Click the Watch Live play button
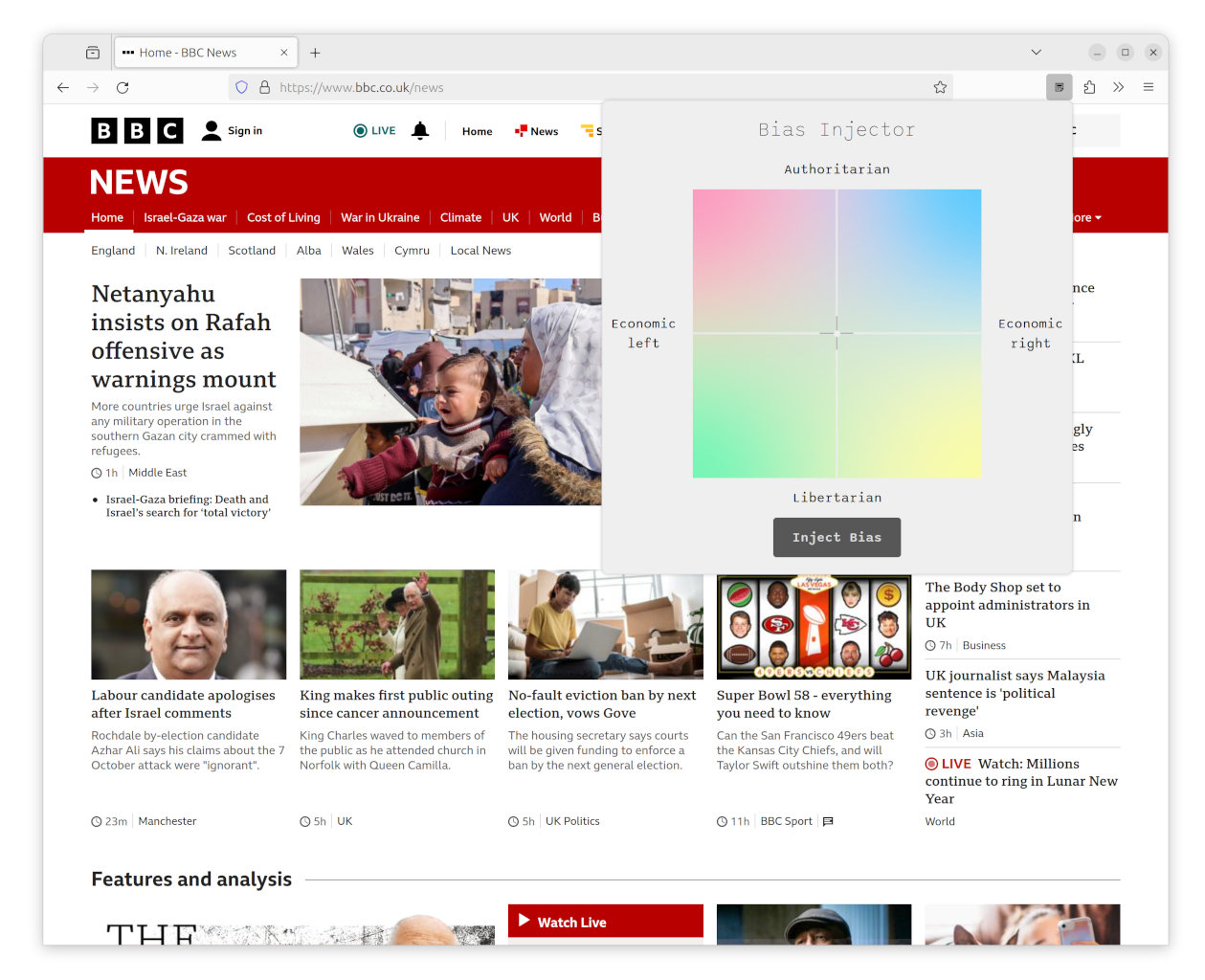The height and width of the screenshot is (980, 1205). (524, 921)
